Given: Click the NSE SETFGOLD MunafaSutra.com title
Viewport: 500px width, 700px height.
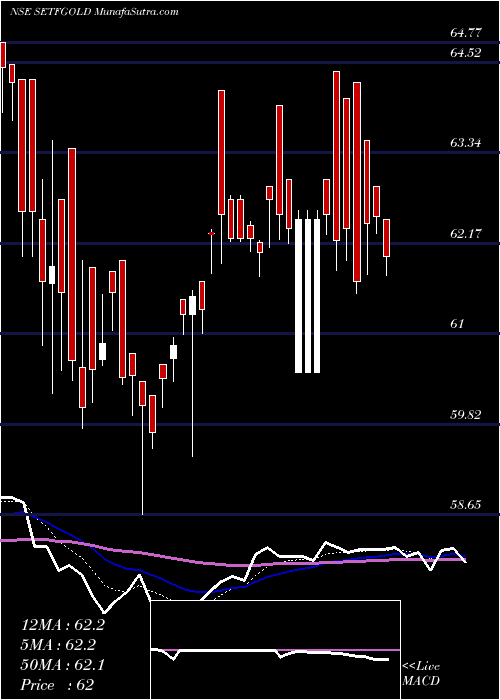Looking at the screenshot, I should tap(94, 12).
